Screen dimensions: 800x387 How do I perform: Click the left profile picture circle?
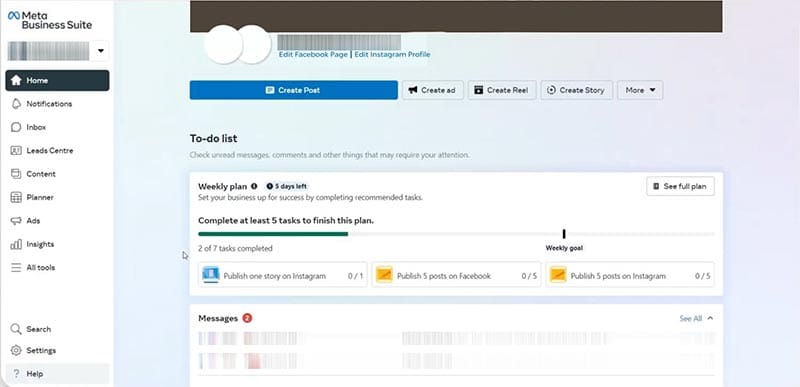click(223, 45)
